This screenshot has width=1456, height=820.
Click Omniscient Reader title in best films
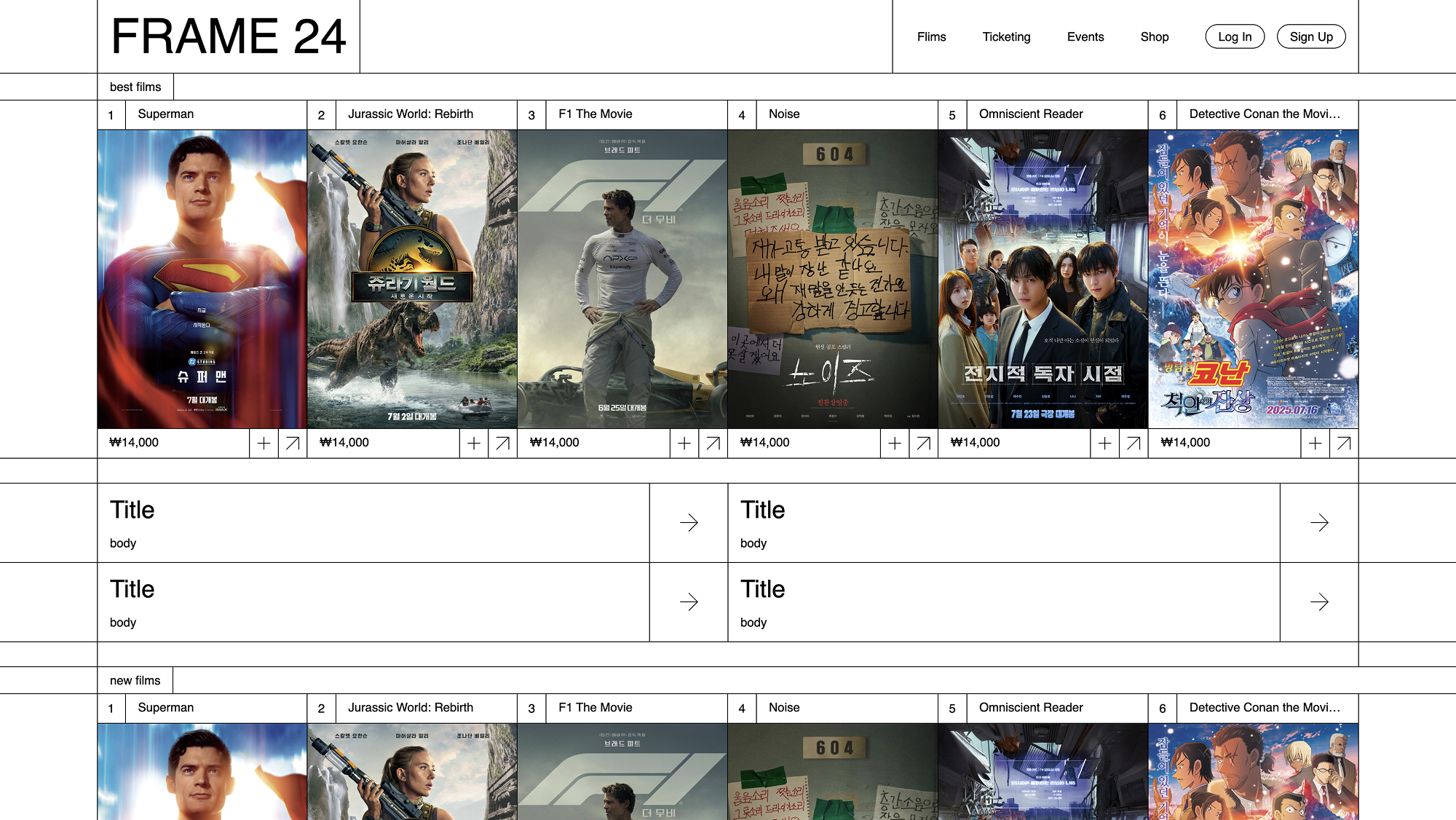pos(1031,114)
